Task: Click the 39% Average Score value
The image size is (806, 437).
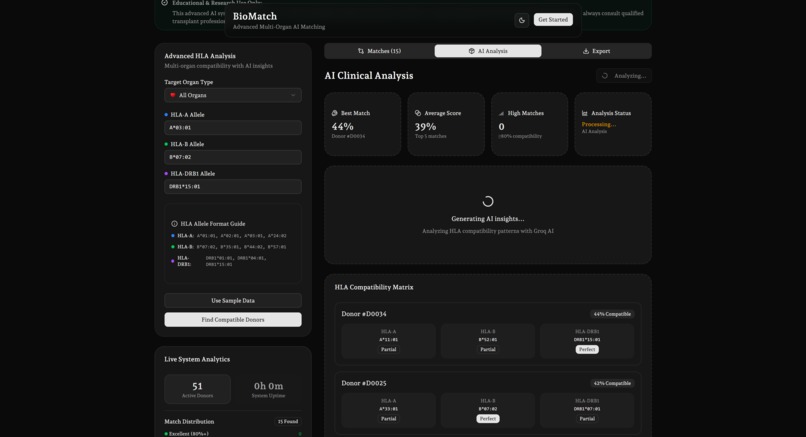Action: (426, 126)
